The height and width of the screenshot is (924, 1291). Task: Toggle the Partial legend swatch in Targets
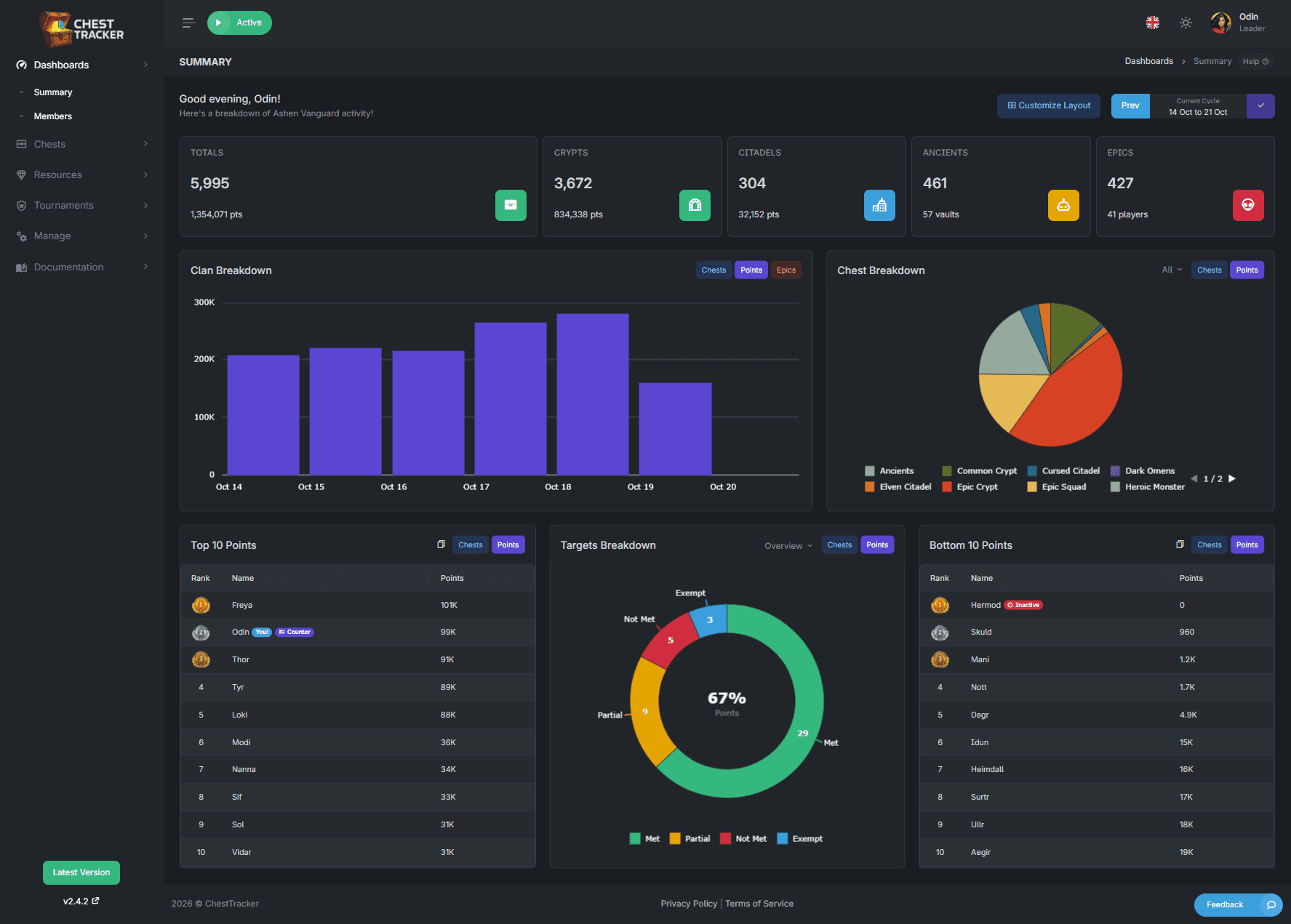[675, 838]
